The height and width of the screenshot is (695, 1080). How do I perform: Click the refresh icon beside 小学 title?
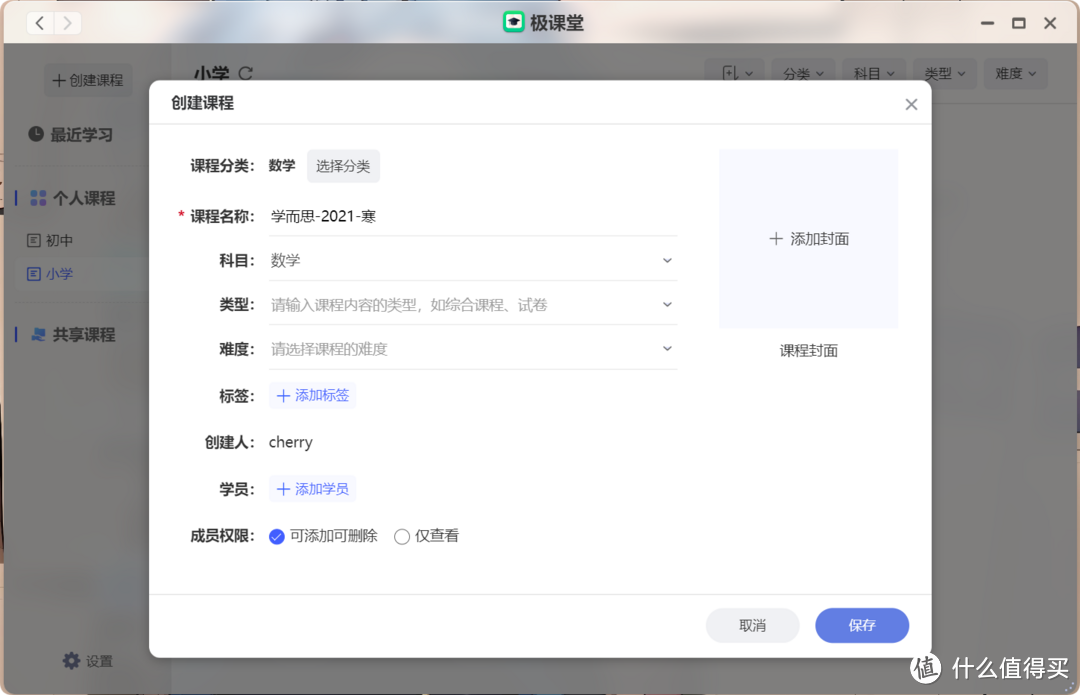(244, 74)
